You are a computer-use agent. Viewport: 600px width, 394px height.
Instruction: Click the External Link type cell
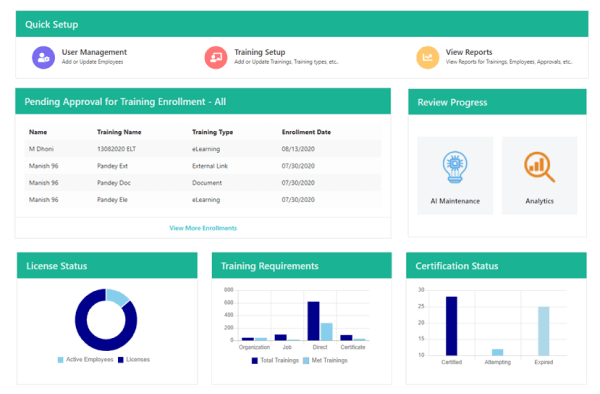click(x=210, y=166)
